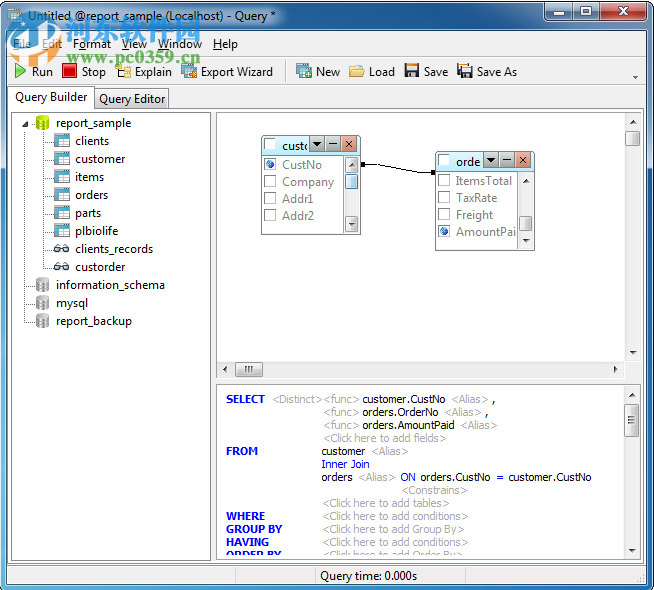Click the green Run query icon

20,72
